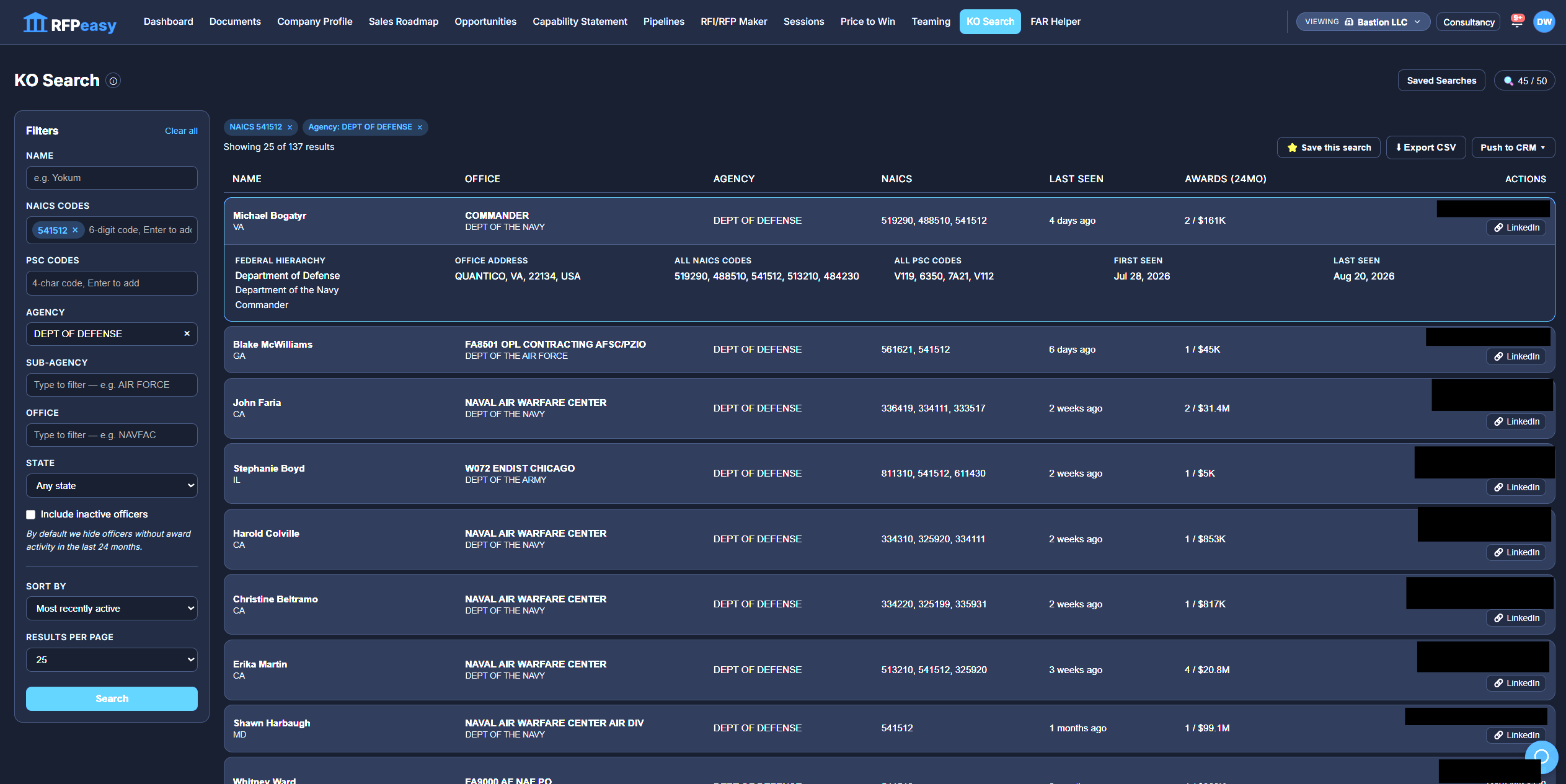The height and width of the screenshot is (784, 1566).
Task: Enable Include inactive officers checkbox
Action: pyautogui.click(x=30, y=514)
